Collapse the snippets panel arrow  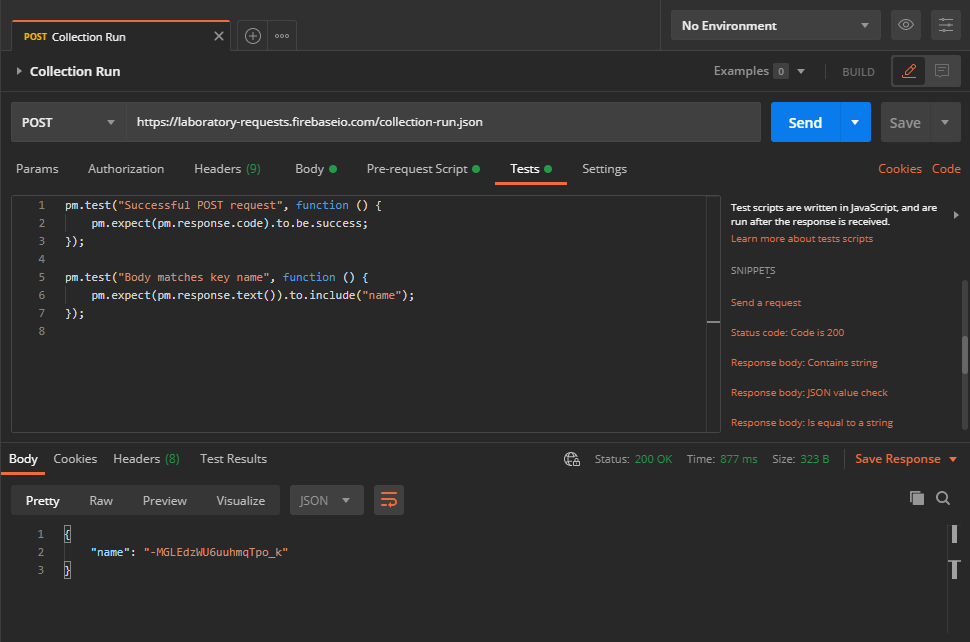pos(956,215)
